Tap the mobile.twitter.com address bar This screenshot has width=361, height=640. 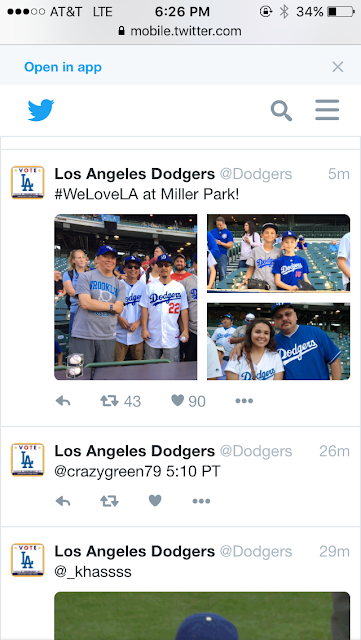pyautogui.click(x=180, y=31)
